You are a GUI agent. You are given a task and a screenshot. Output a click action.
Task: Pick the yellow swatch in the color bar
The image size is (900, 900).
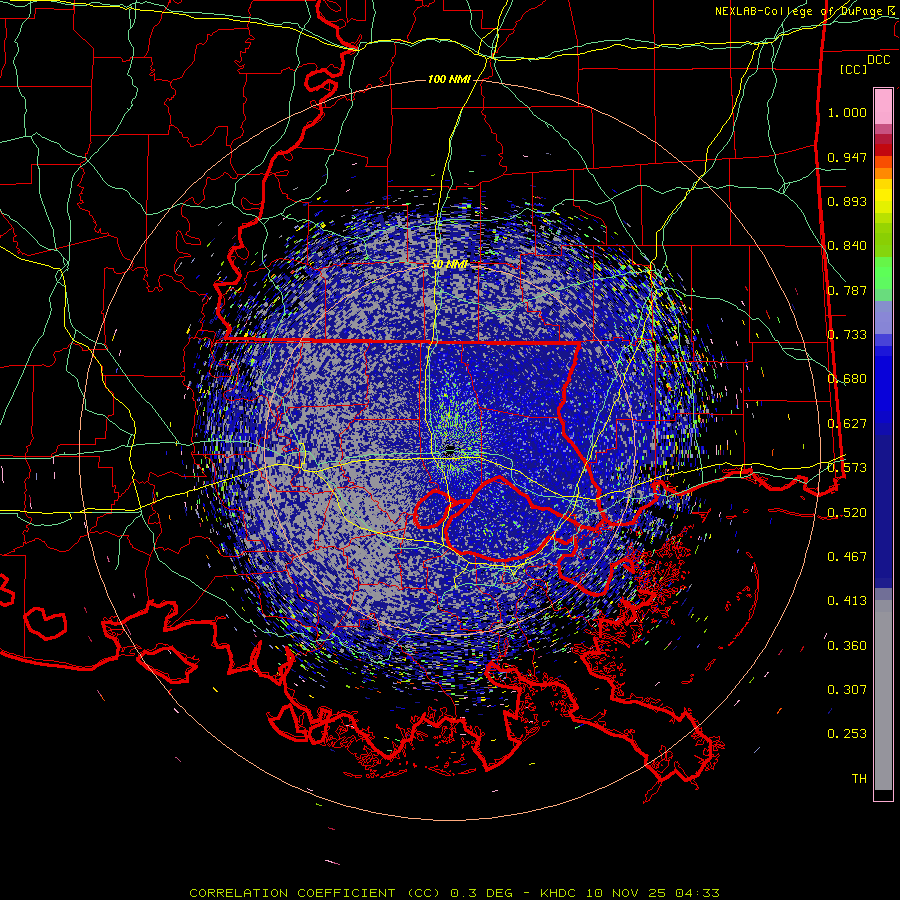(x=883, y=196)
